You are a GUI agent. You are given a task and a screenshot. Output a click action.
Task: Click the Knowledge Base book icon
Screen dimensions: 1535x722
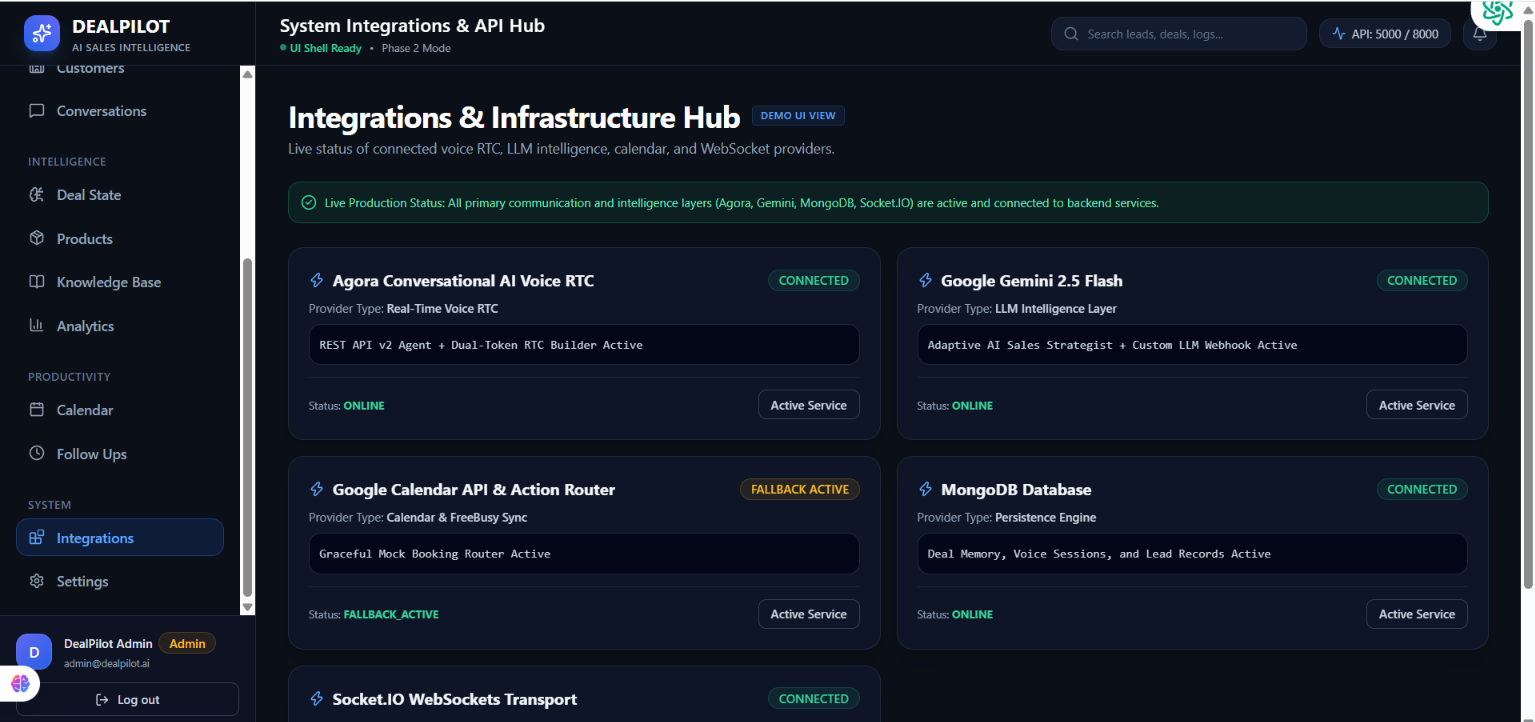(37, 282)
